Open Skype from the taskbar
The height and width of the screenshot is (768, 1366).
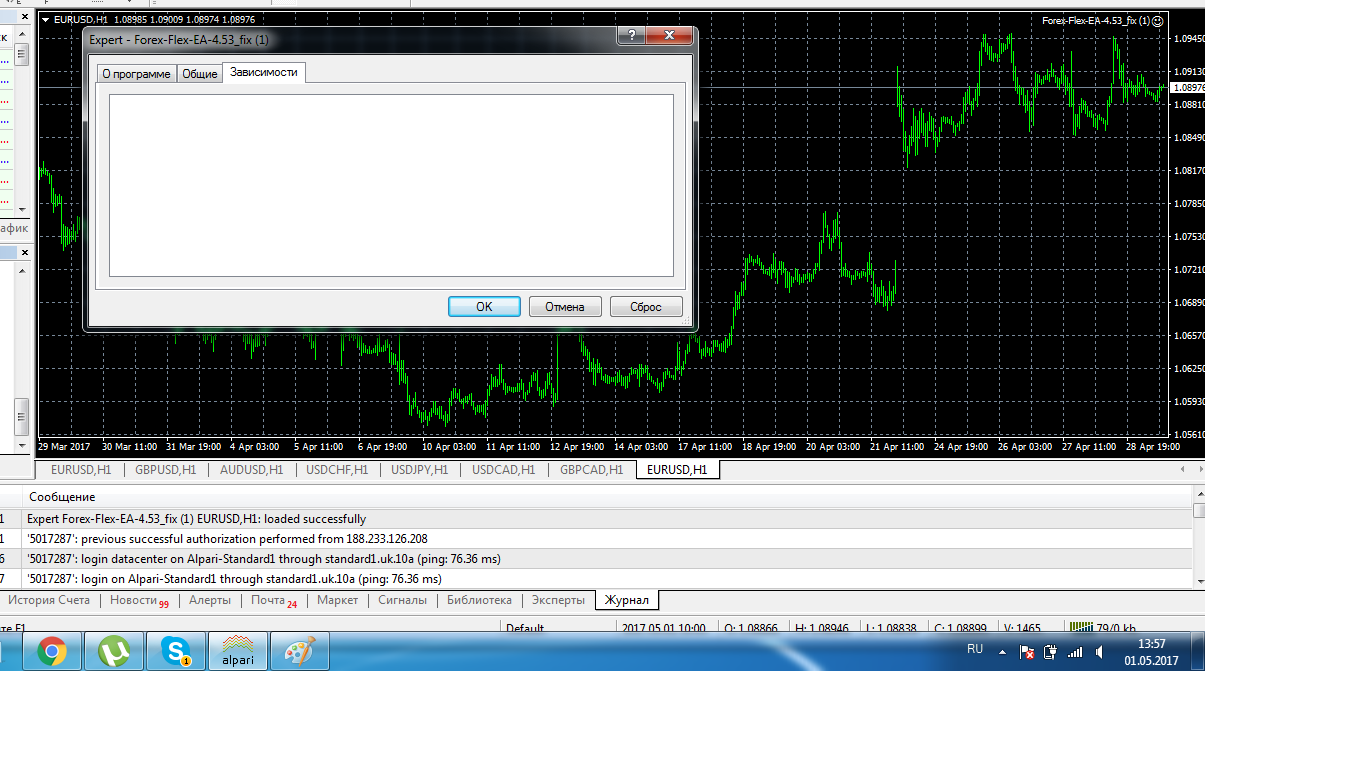point(176,652)
